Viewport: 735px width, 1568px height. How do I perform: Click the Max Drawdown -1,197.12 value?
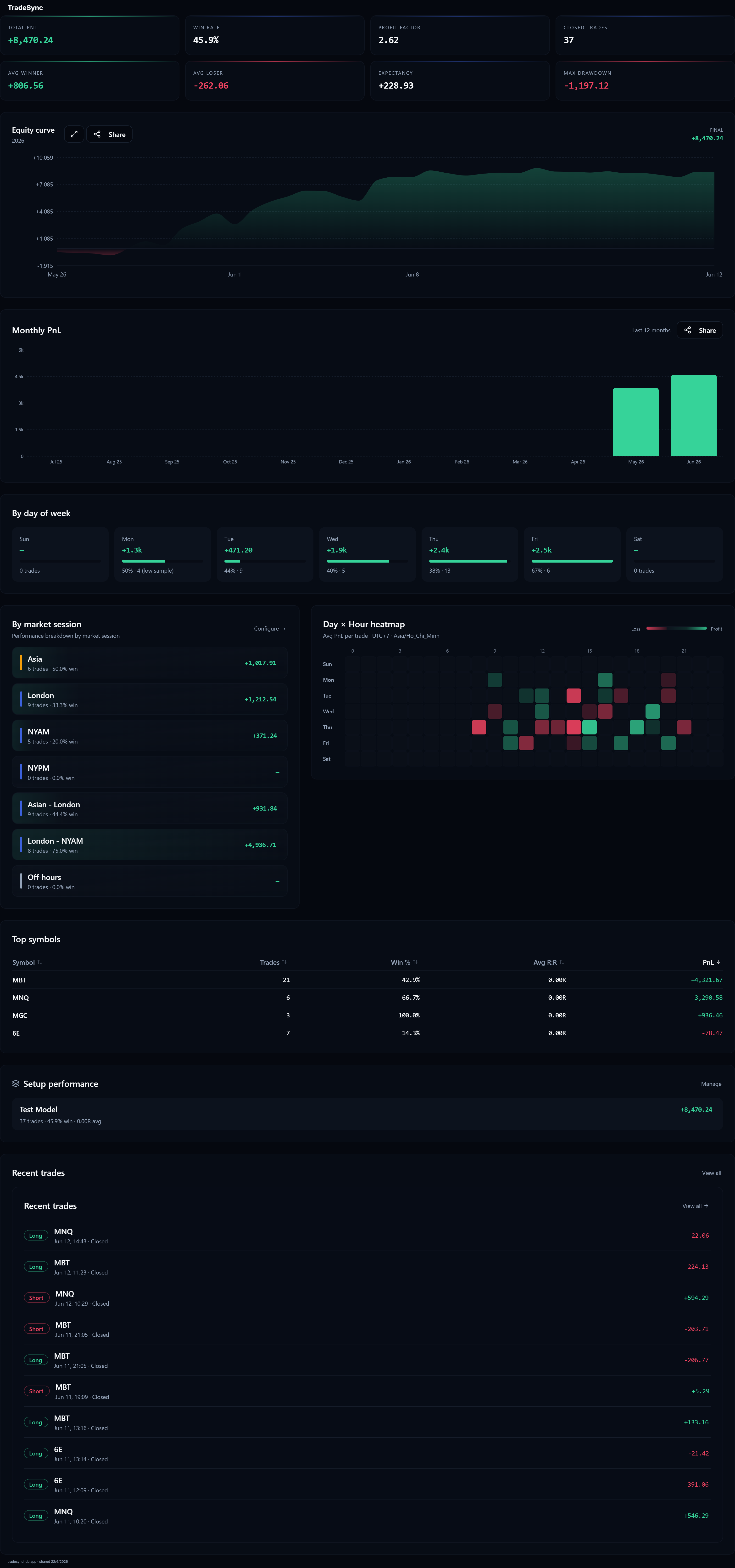586,86
